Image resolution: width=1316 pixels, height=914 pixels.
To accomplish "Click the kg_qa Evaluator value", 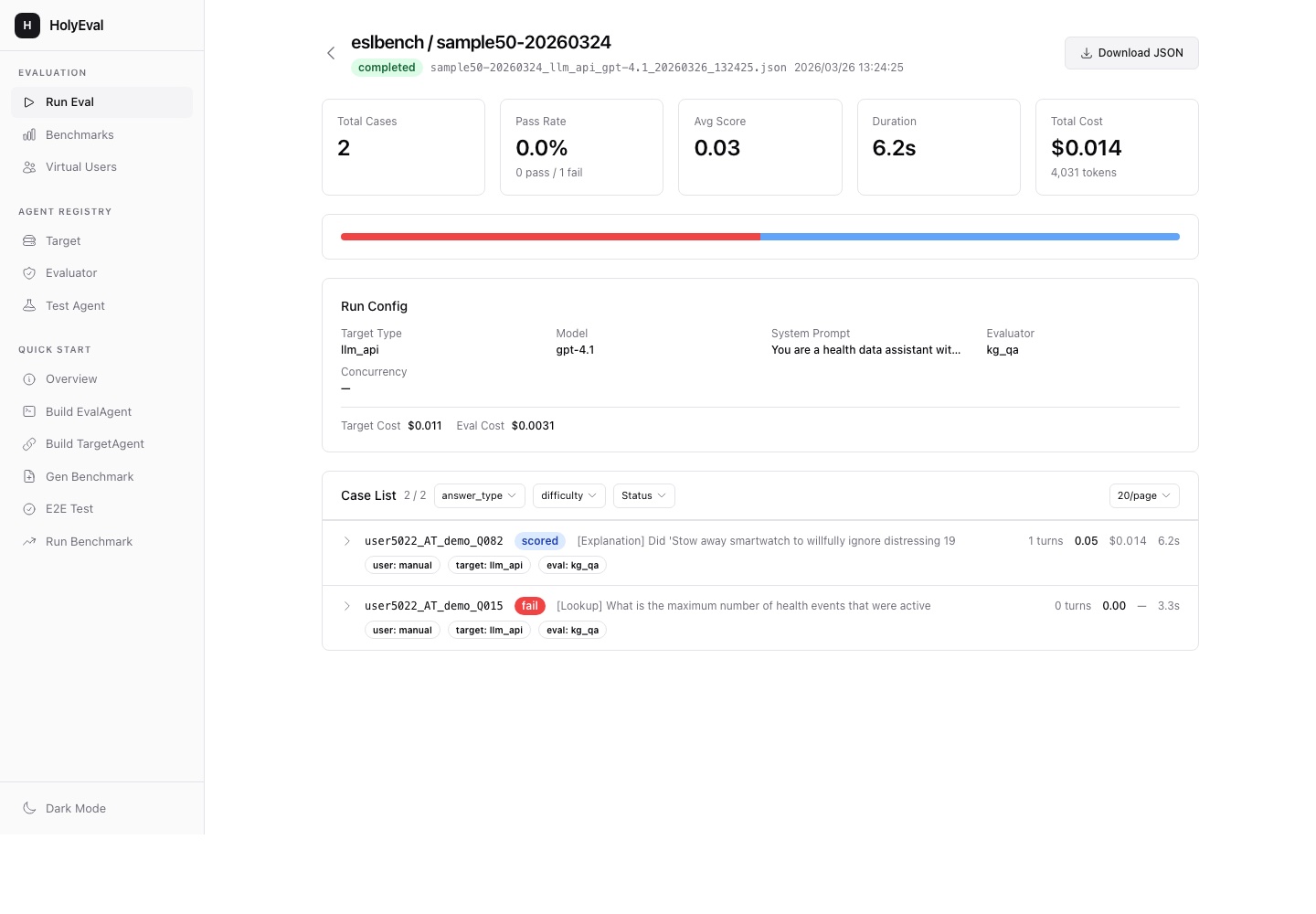I will (x=1003, y=350).
